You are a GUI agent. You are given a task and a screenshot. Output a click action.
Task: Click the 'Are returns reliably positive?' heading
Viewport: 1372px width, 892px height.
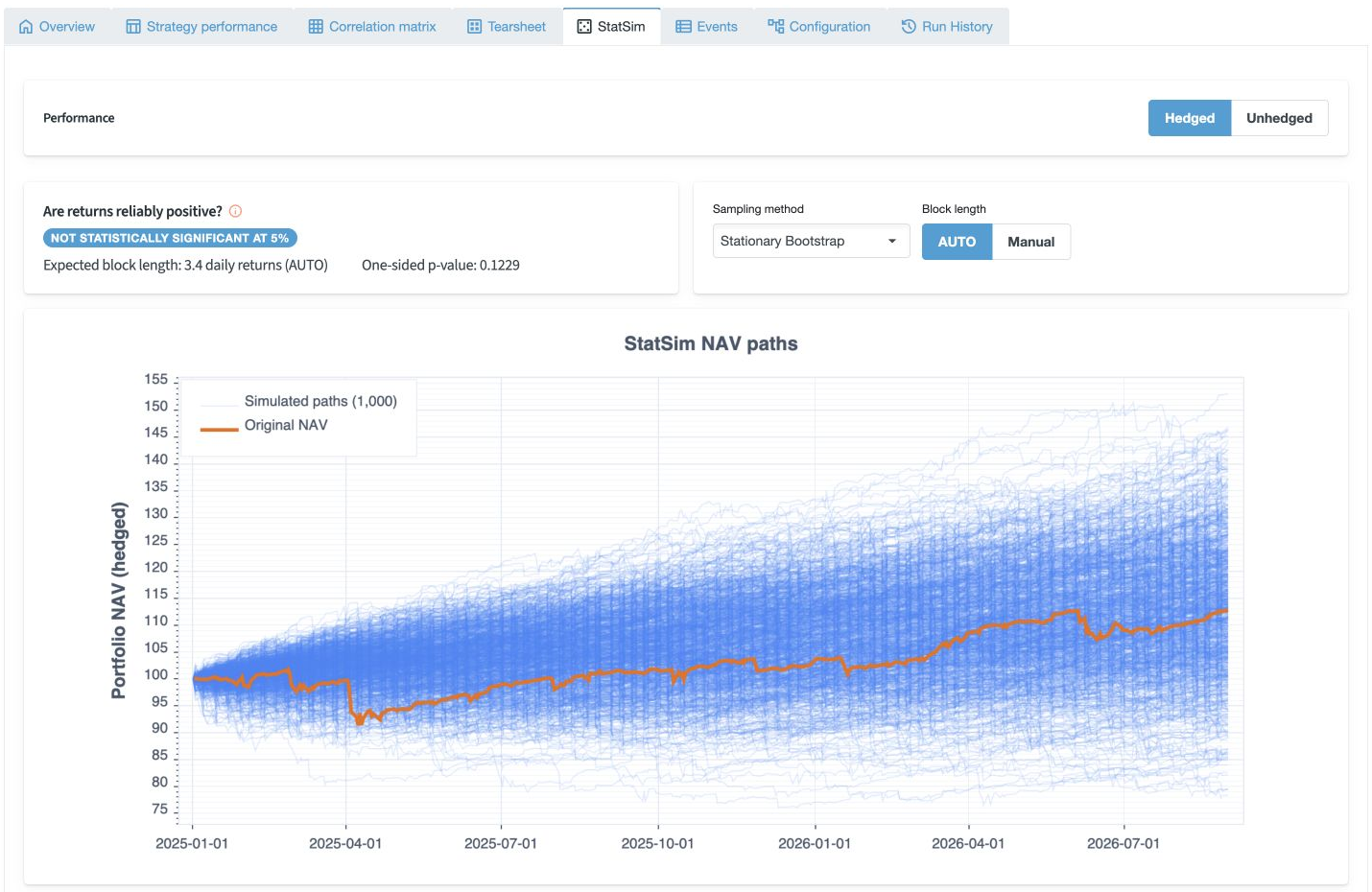click(x=132, y=211)
